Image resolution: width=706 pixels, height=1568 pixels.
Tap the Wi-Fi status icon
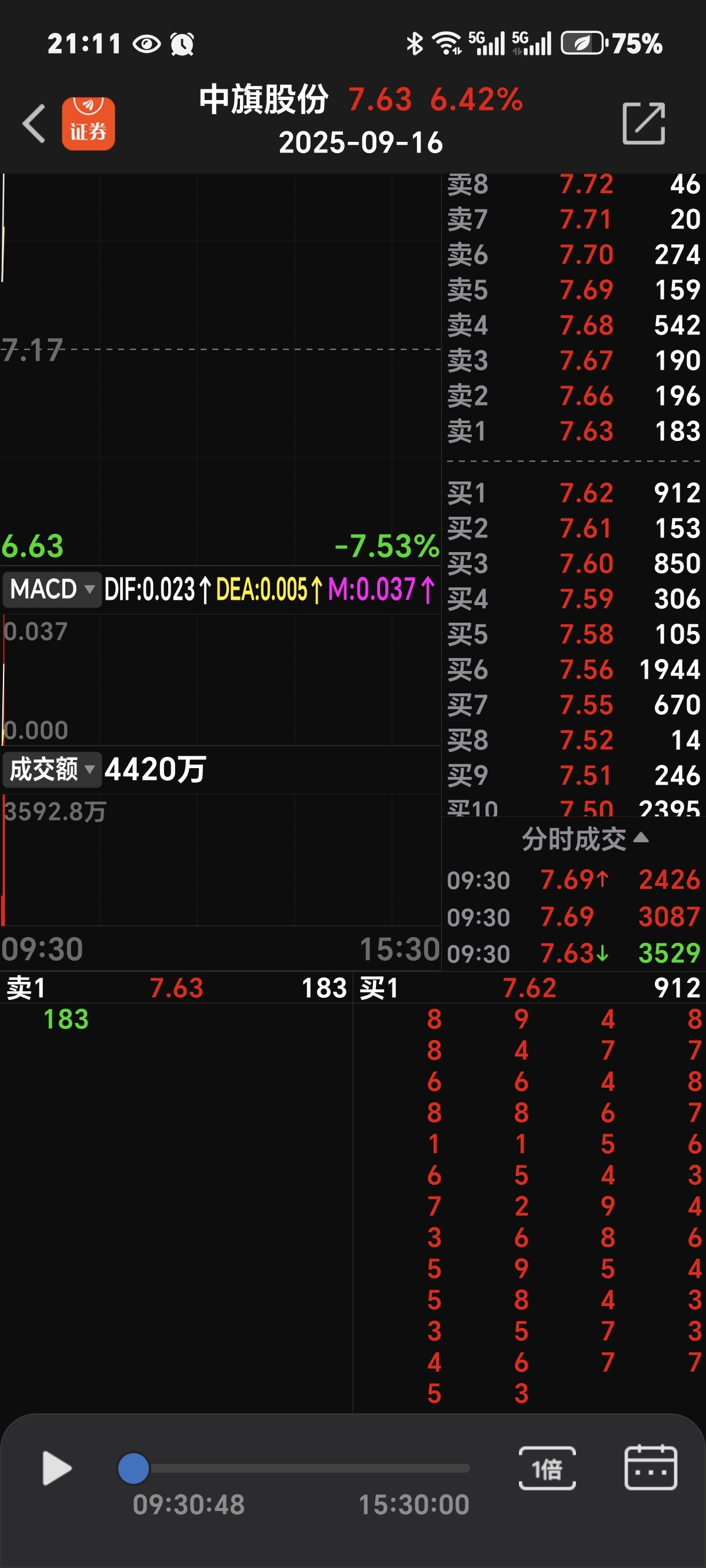click(447, 44)
